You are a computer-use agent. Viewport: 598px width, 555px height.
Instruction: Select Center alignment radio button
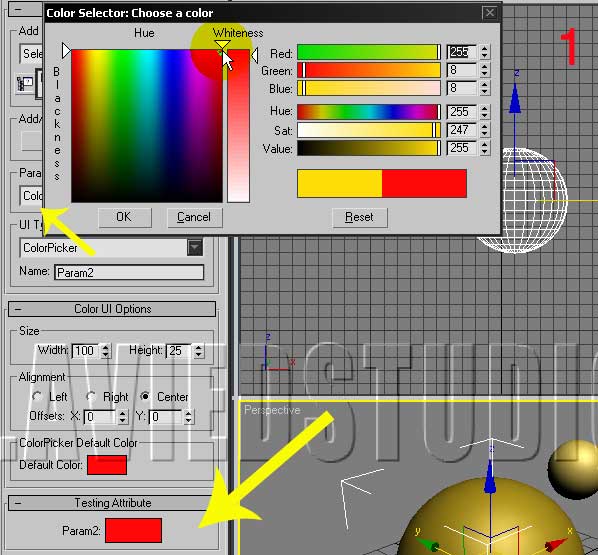point(145,396)
